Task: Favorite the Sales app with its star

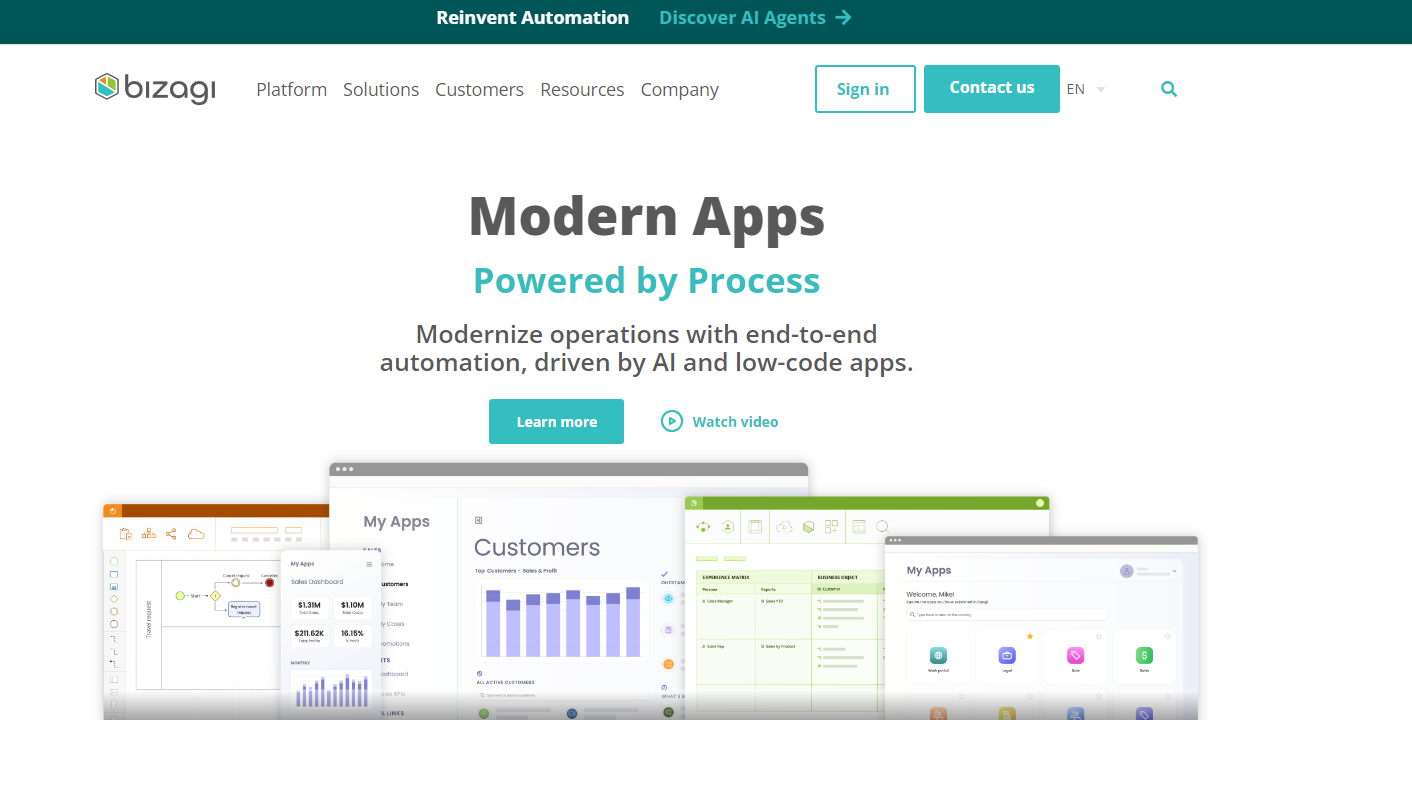Action: pyautogui.click(x=1167, y=636)
